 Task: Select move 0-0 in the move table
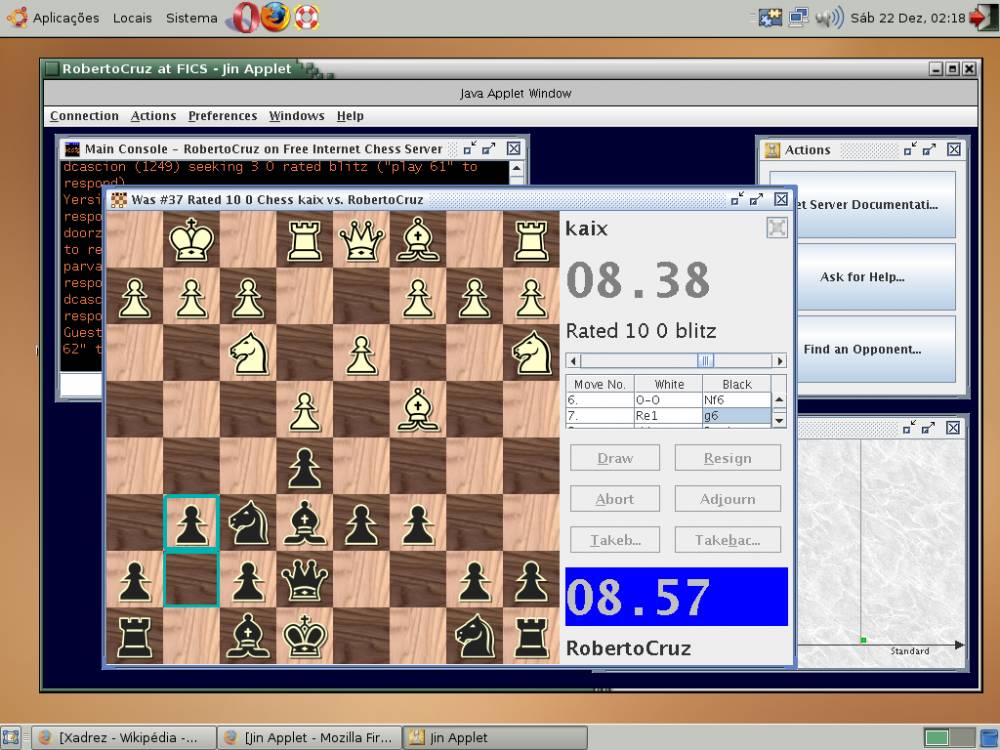pos(668,400)
